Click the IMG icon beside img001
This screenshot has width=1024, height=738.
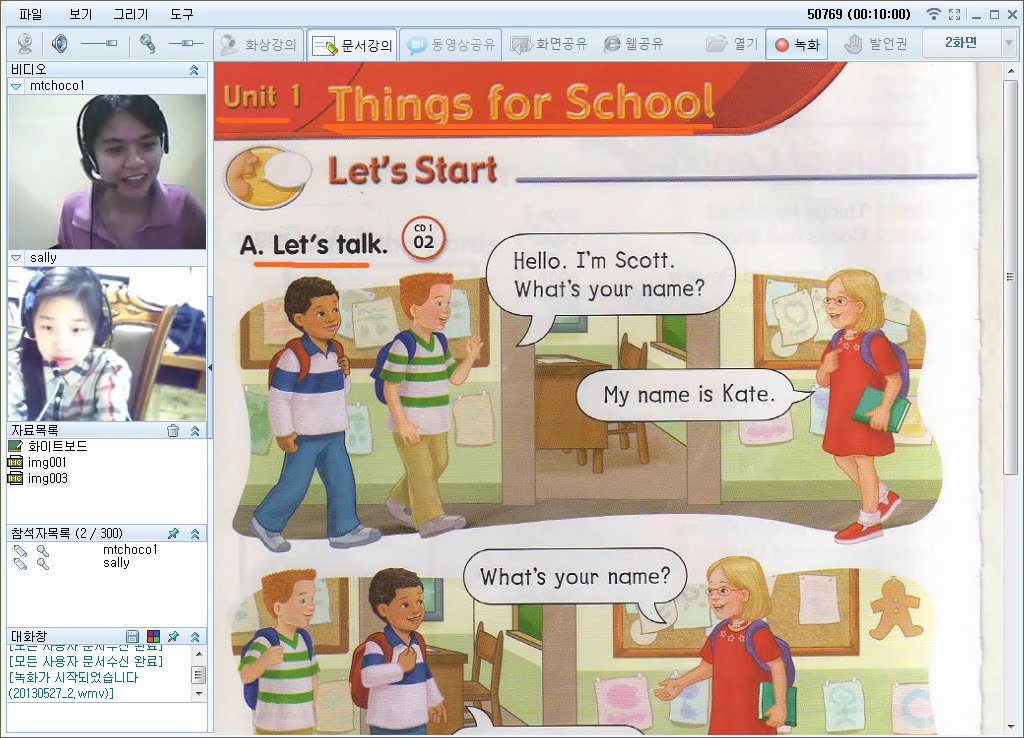15,462
